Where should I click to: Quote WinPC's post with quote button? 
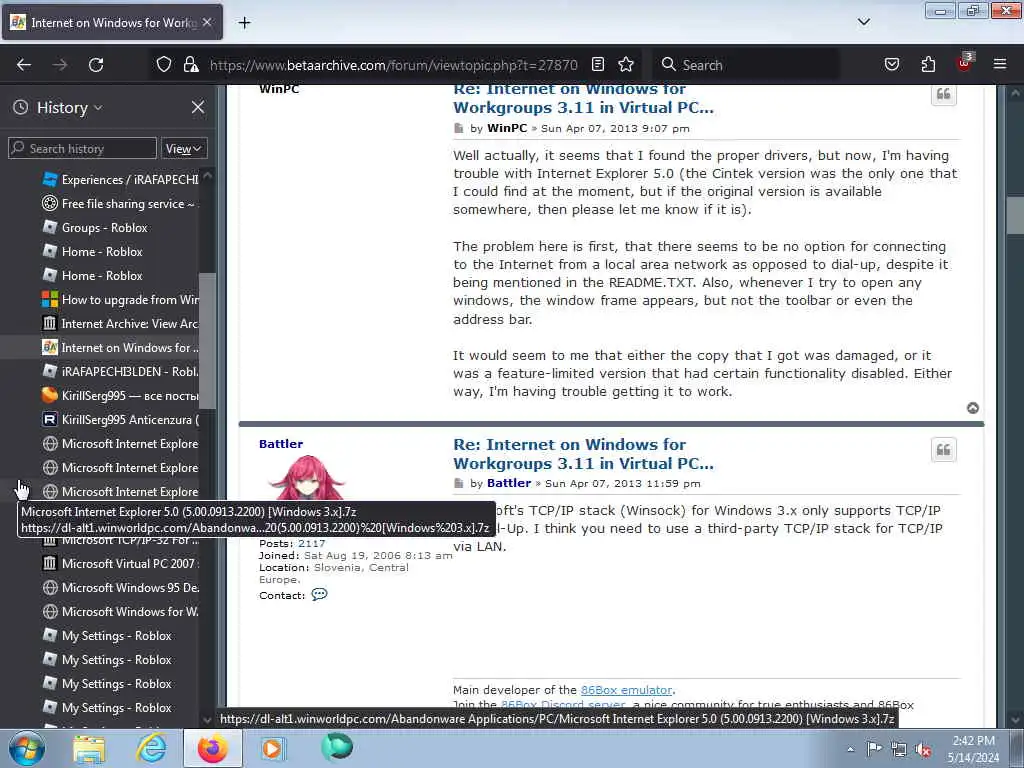(x=944, y=95)
